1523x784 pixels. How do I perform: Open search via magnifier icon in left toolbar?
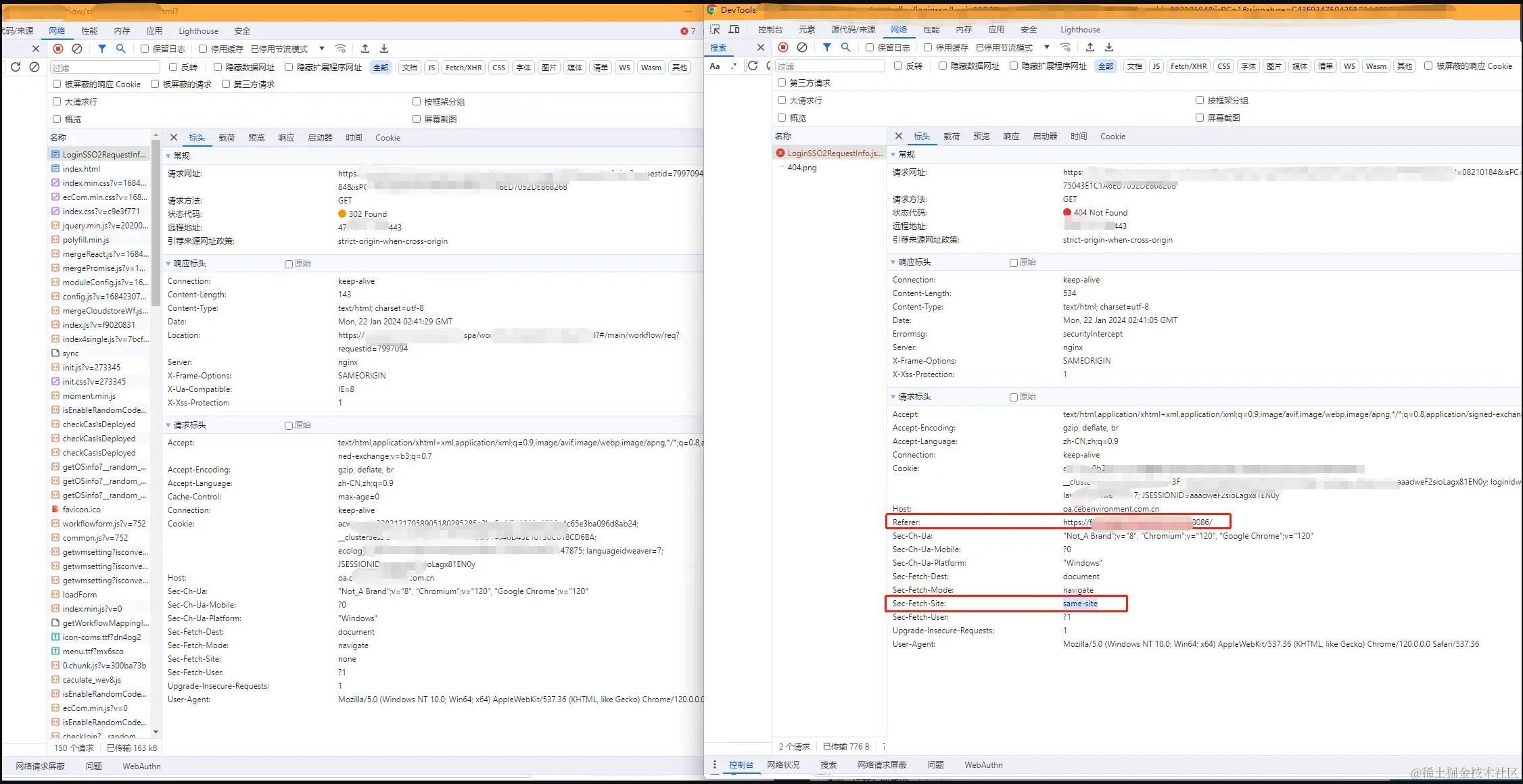[x=121, y=49]
